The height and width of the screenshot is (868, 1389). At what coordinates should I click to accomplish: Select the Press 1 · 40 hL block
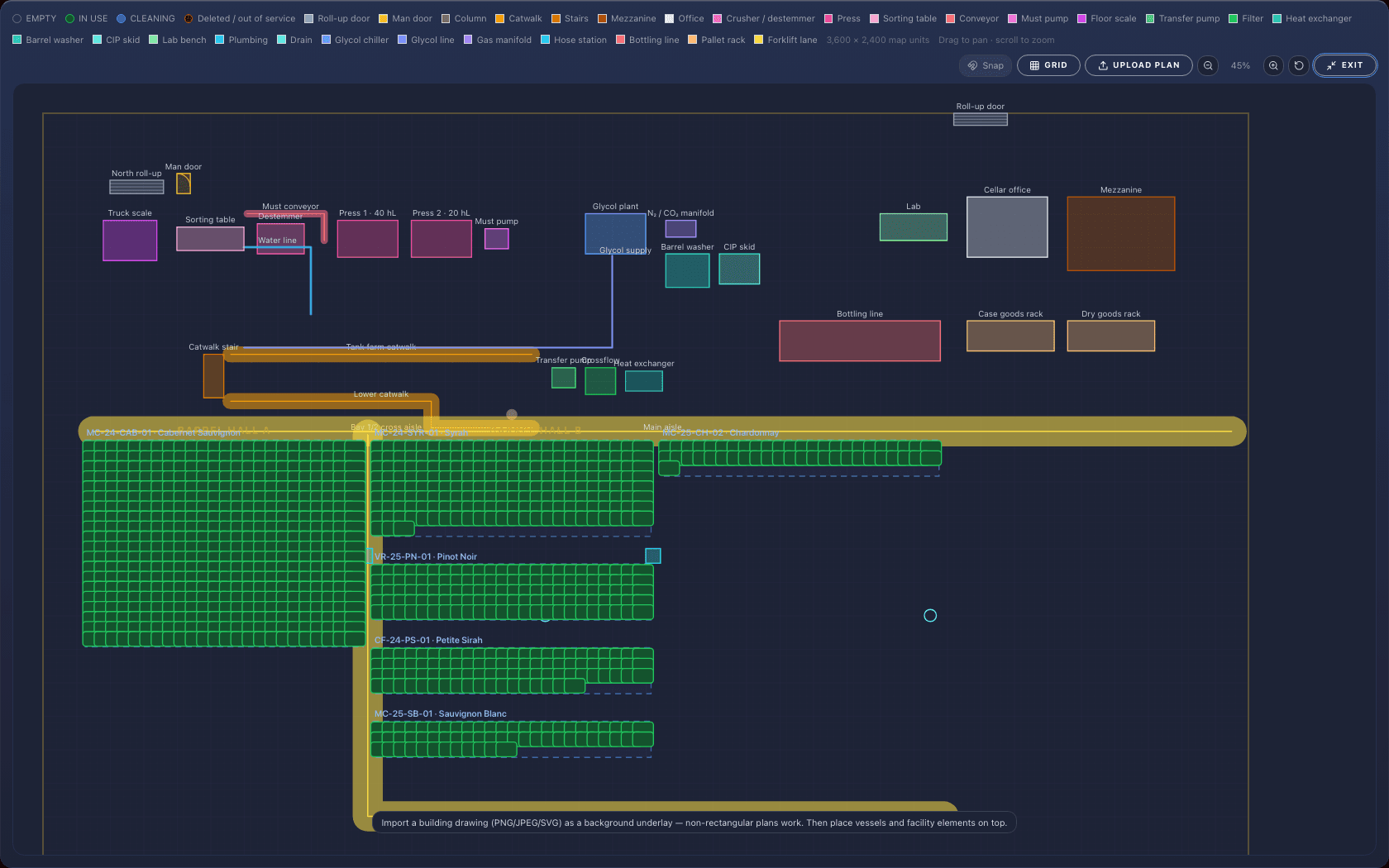click(x=368, y=239)
